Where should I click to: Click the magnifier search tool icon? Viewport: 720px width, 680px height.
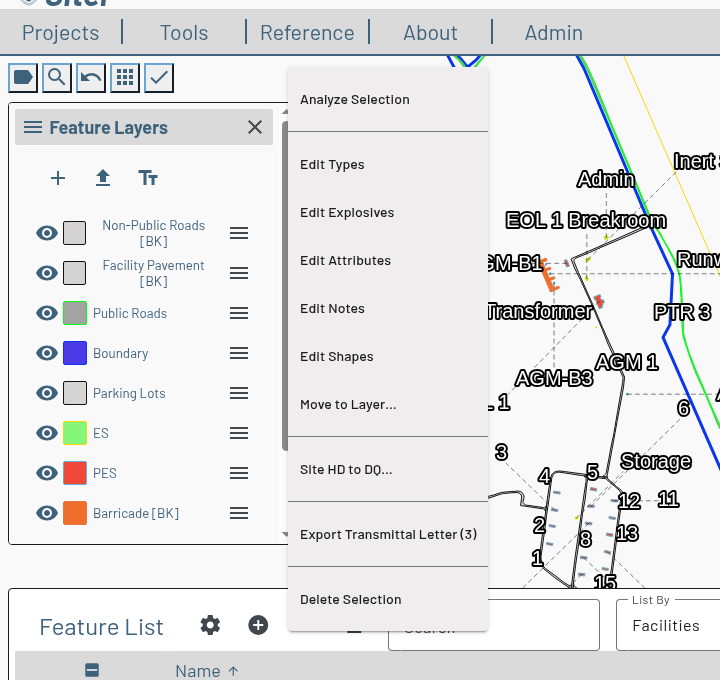click(x=57, y=78)
